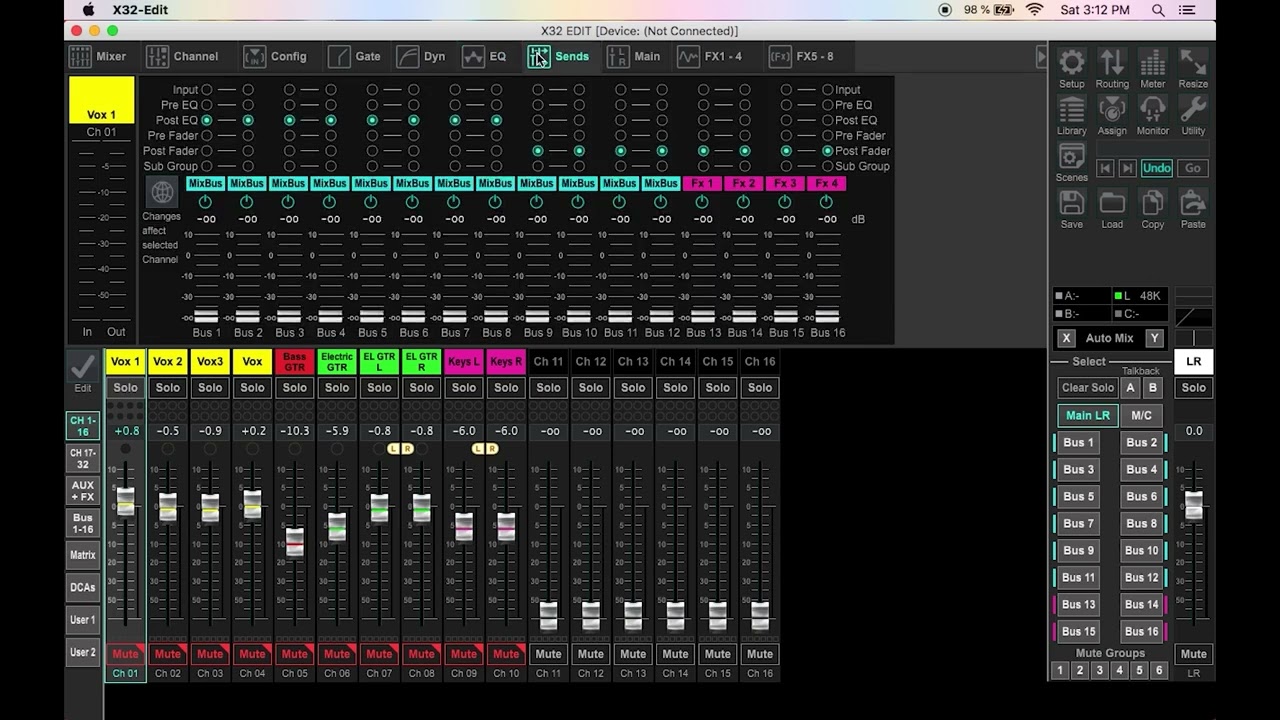
Task: Open the EQ tab
Action: pyautogui.click(x=484, y=56)
